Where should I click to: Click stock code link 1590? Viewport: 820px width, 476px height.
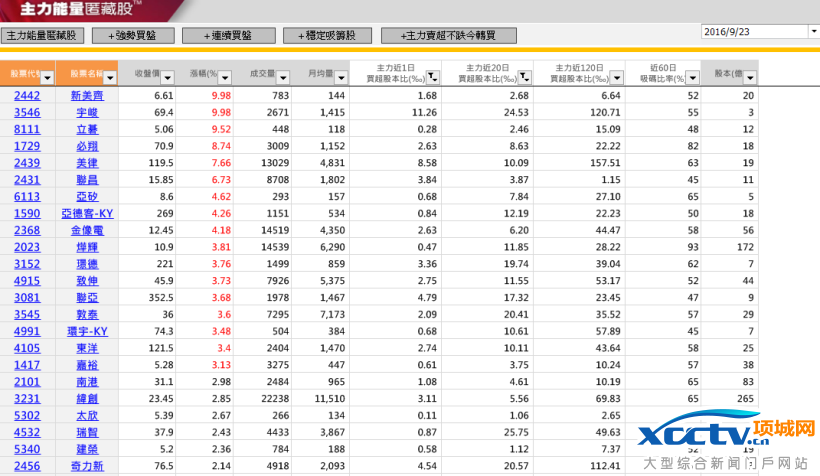pyautogui.click(x=27, y=213)
